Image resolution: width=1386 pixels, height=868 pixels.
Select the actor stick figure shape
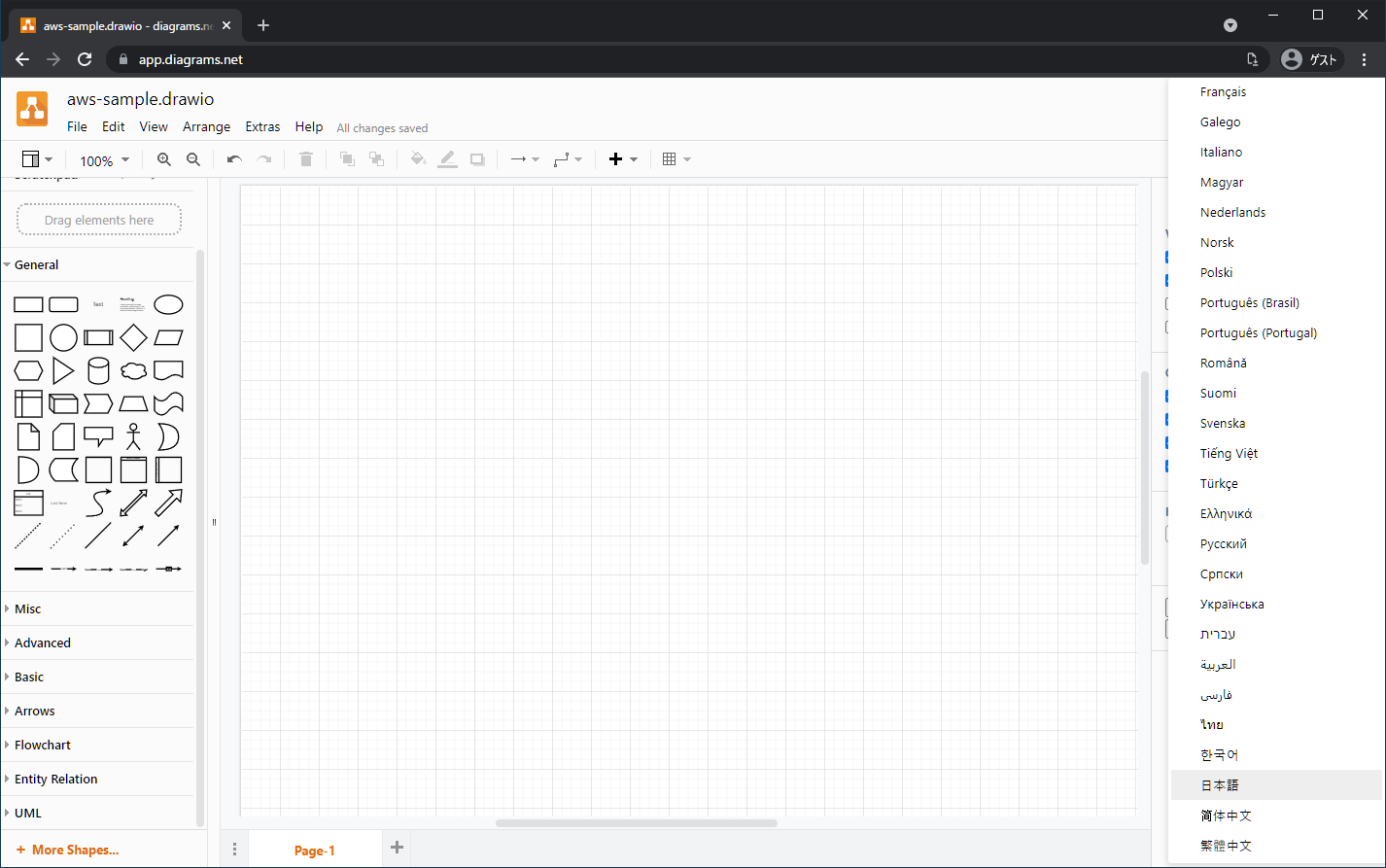133,436
